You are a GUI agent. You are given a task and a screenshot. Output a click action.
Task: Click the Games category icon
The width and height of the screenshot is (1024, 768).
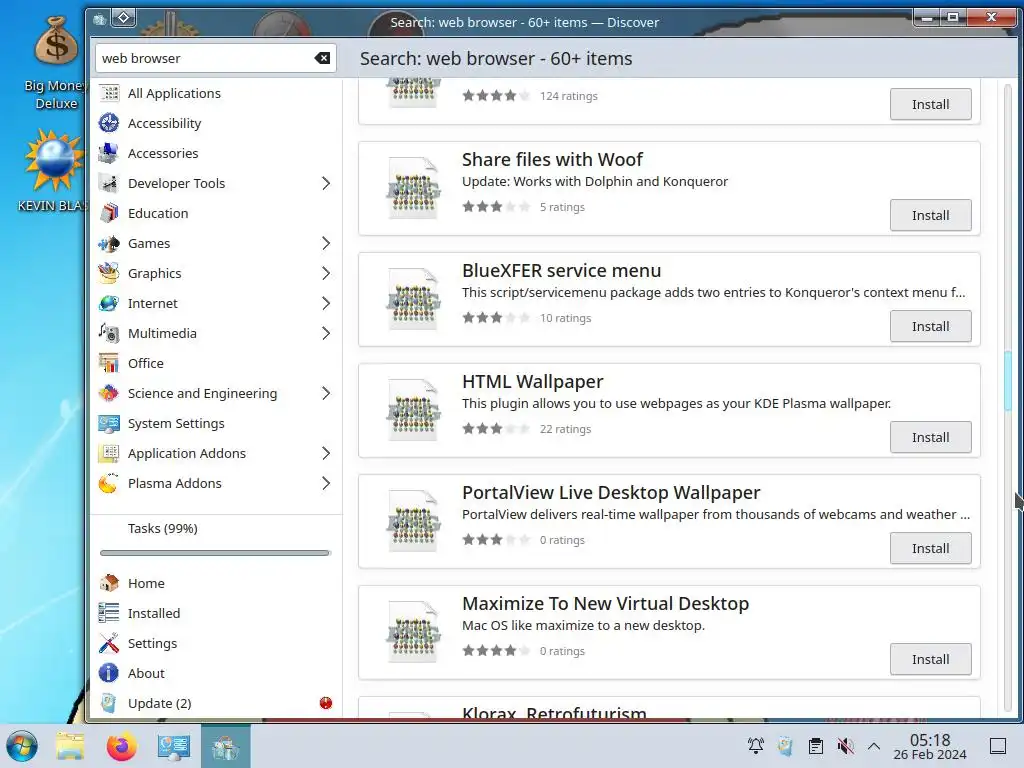(x=109, y=244)
